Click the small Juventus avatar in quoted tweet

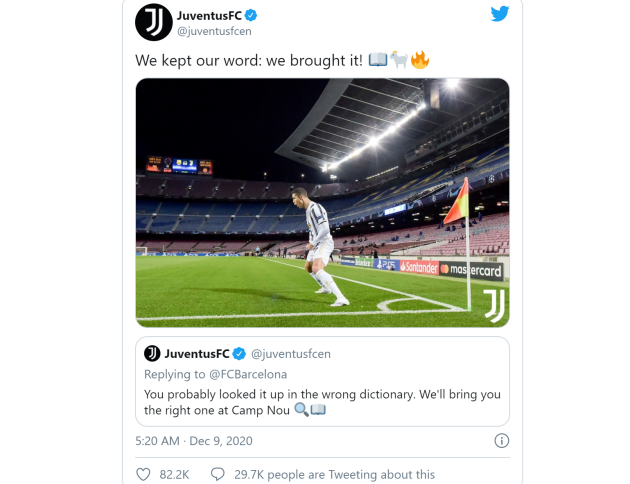pyautogui.click(x=152, y=354)
